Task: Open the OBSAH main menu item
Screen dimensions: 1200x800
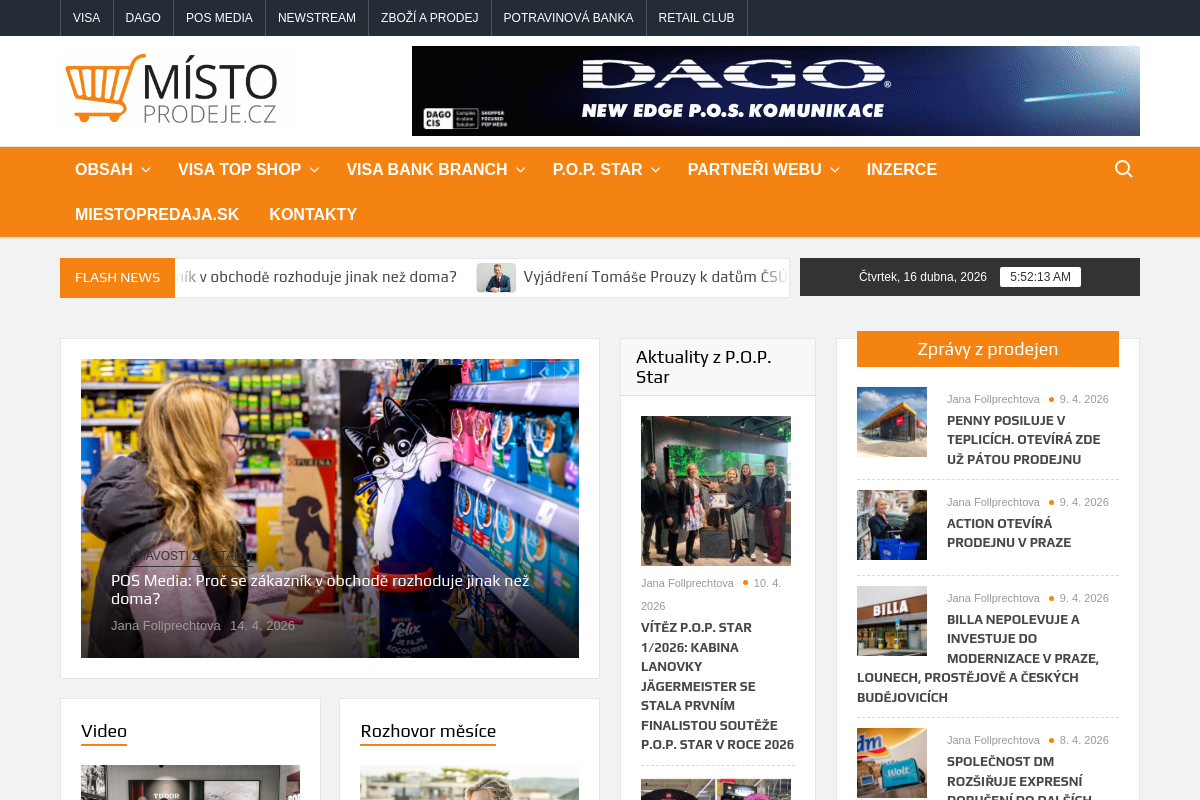Action: click(104, 170)
